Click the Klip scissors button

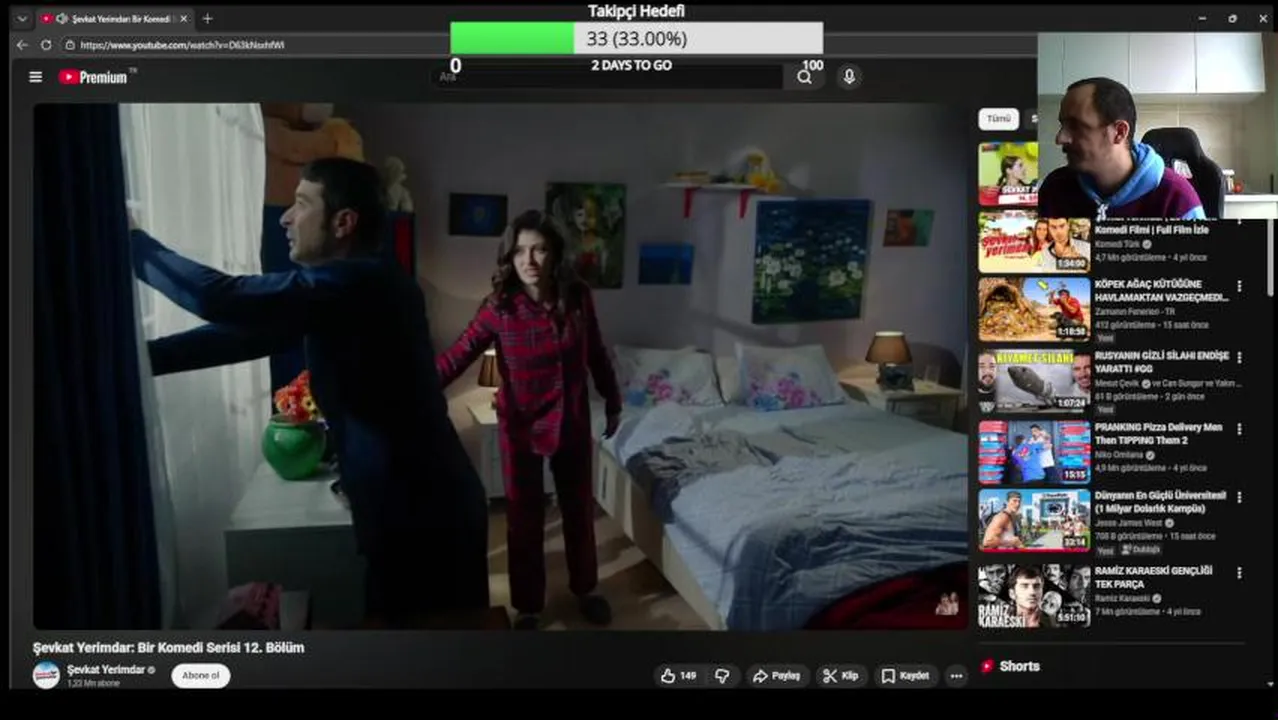click(840, 676)
